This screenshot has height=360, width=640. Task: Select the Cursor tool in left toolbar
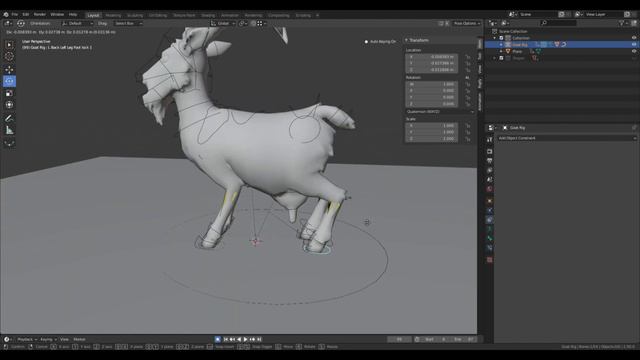tap(9, 56)
